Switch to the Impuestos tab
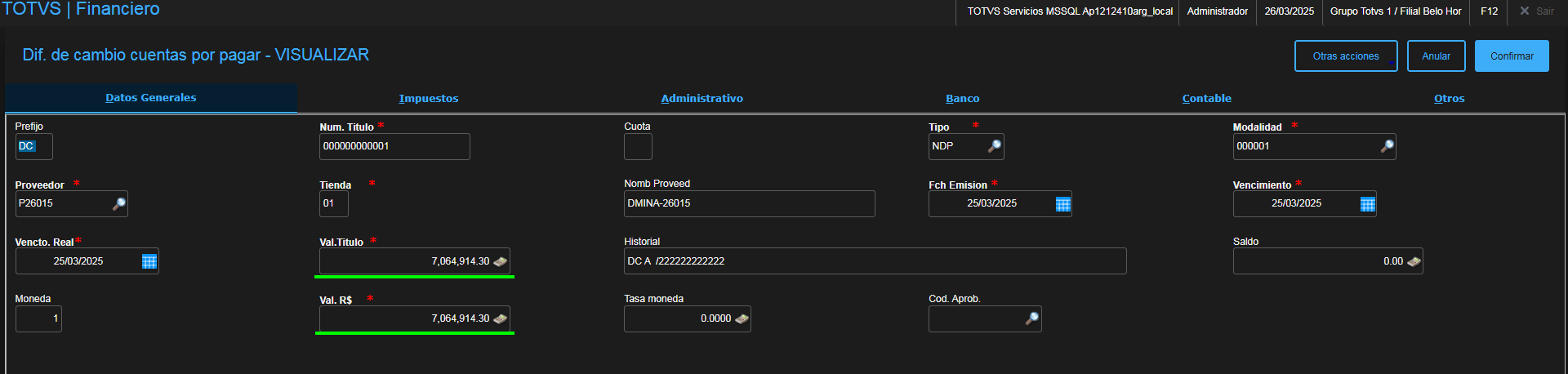 coord(429,99)
